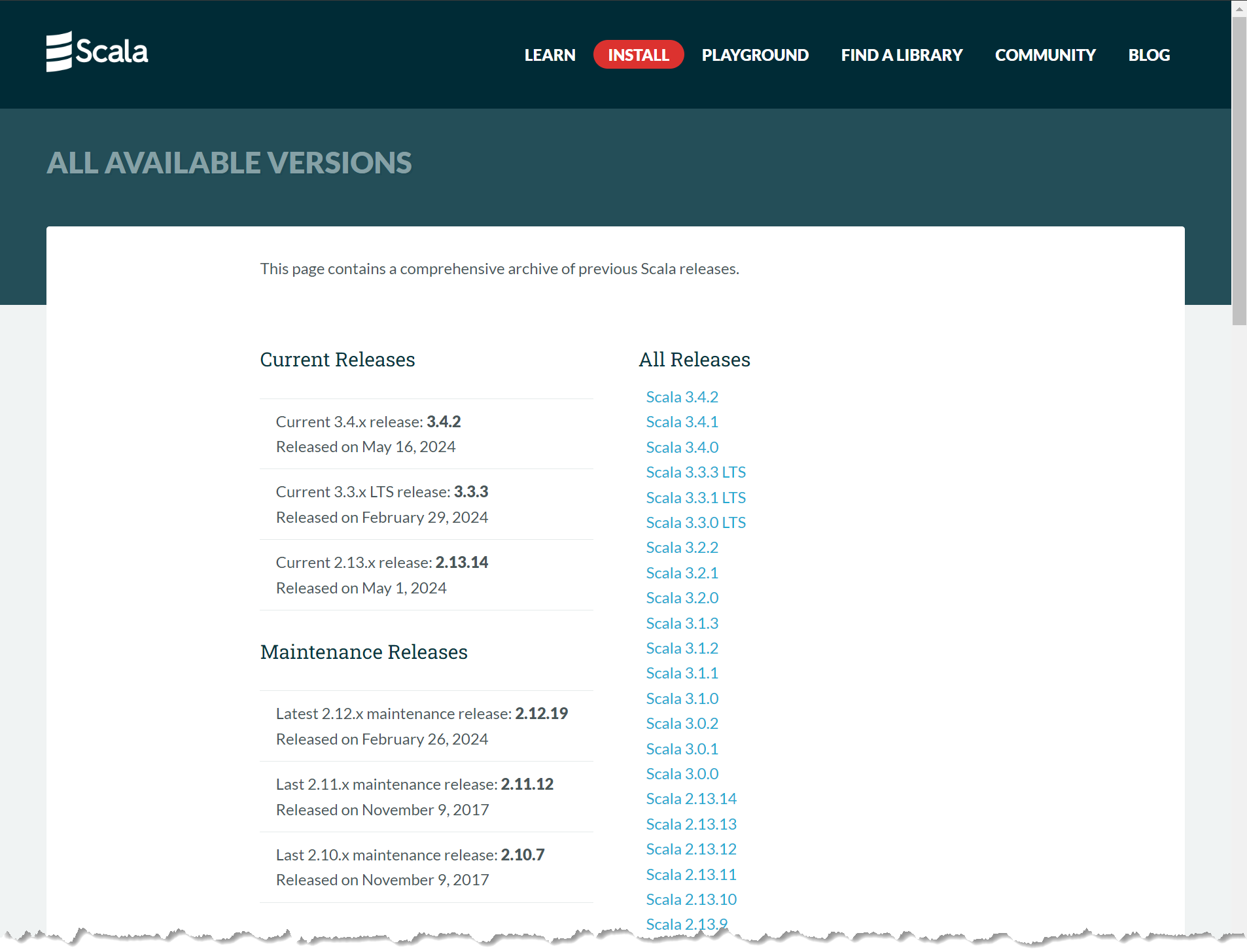
Task: Open the Scala 3.2.0 release link
Action: point(682,598)
